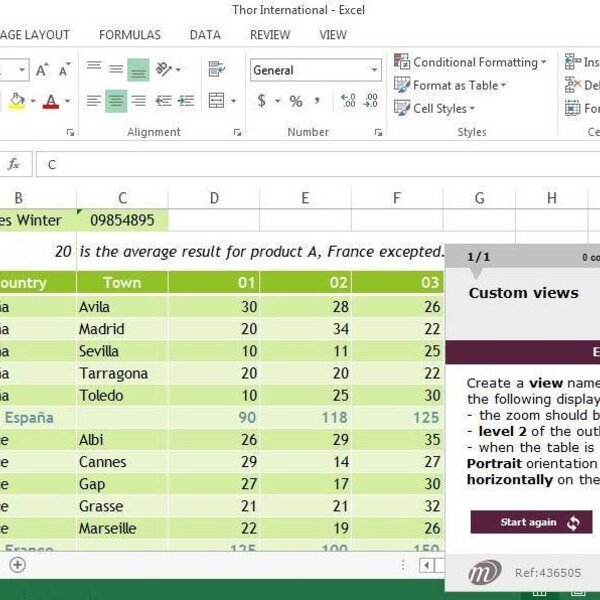600x600 pixels.
Task: Click the red Font Color button
Action: coord(51,101)
